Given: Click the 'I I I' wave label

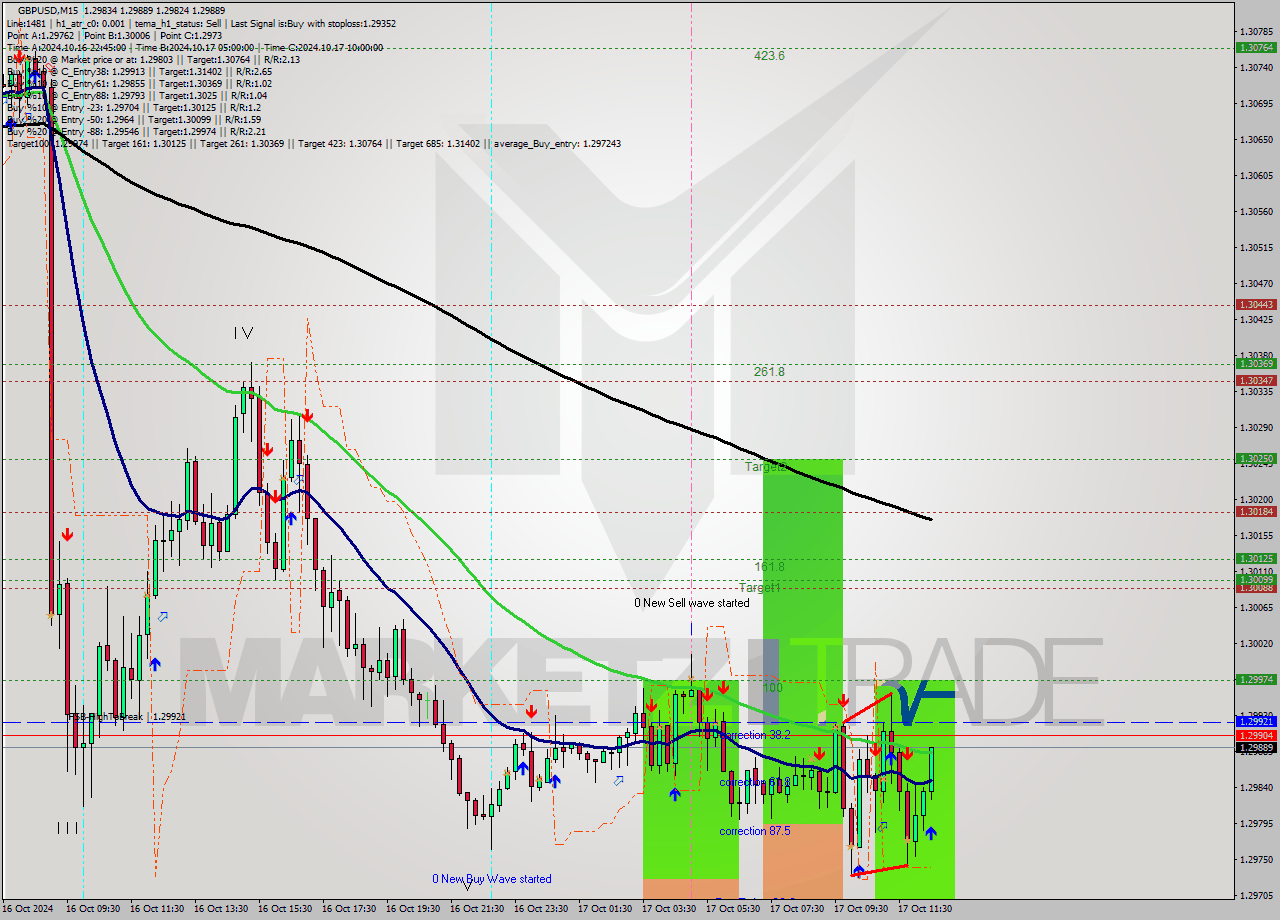Looking at the screenshot, I should (x=67, y=827).
